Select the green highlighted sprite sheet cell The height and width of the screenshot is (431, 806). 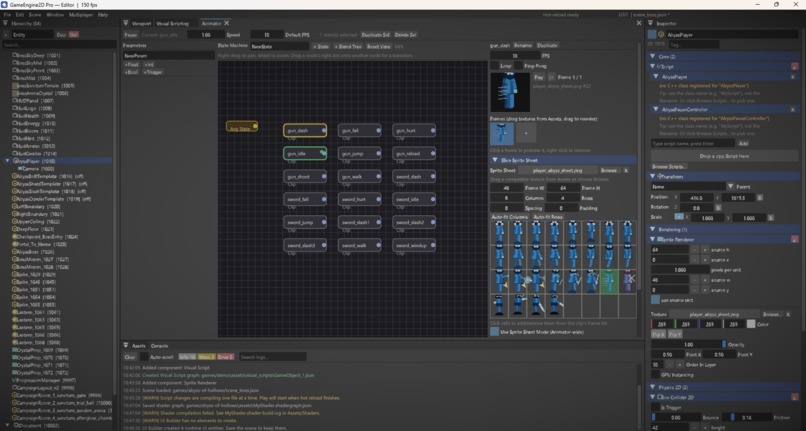[609, 282]
